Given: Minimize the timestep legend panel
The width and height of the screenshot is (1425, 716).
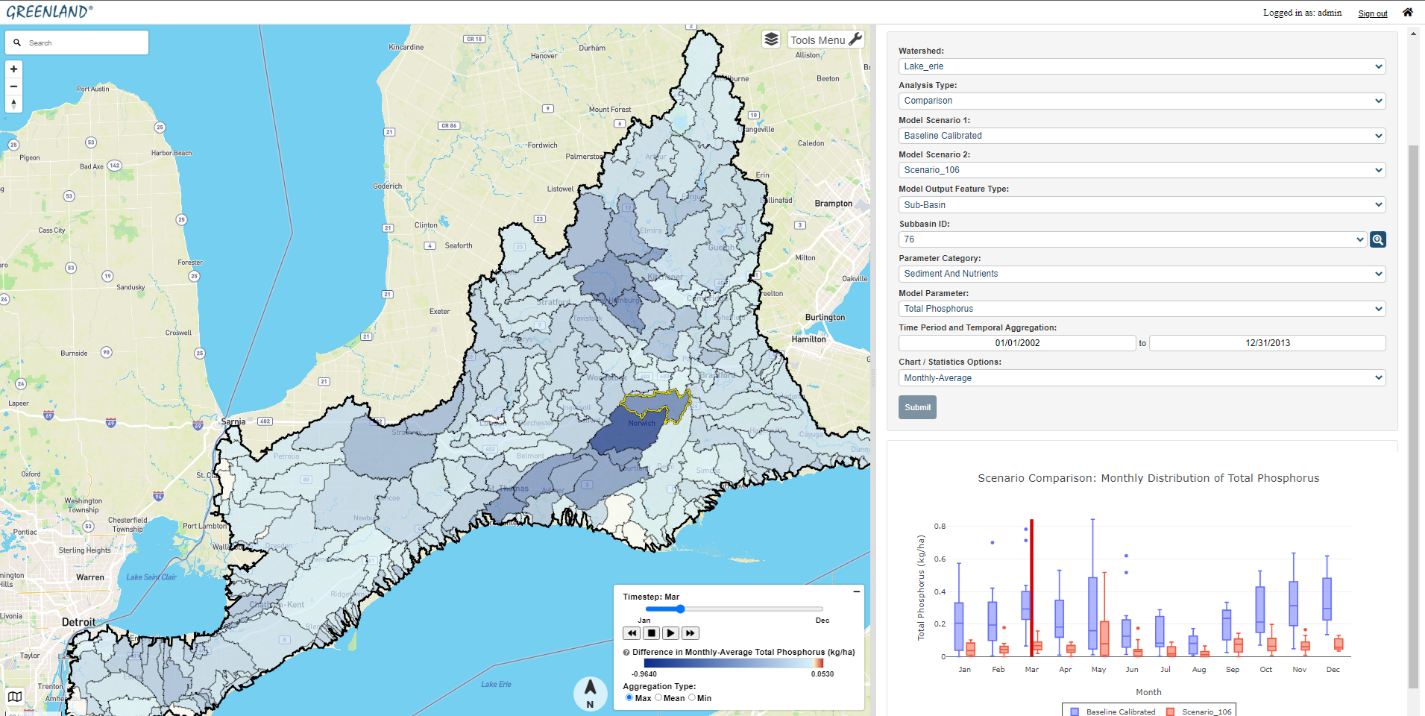Looking at the screenshot, I should [856, 592].
